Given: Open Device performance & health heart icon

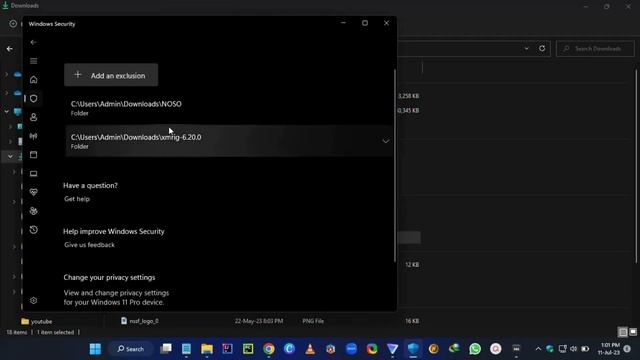Looking at the screenshot, I should click(33, 192).
